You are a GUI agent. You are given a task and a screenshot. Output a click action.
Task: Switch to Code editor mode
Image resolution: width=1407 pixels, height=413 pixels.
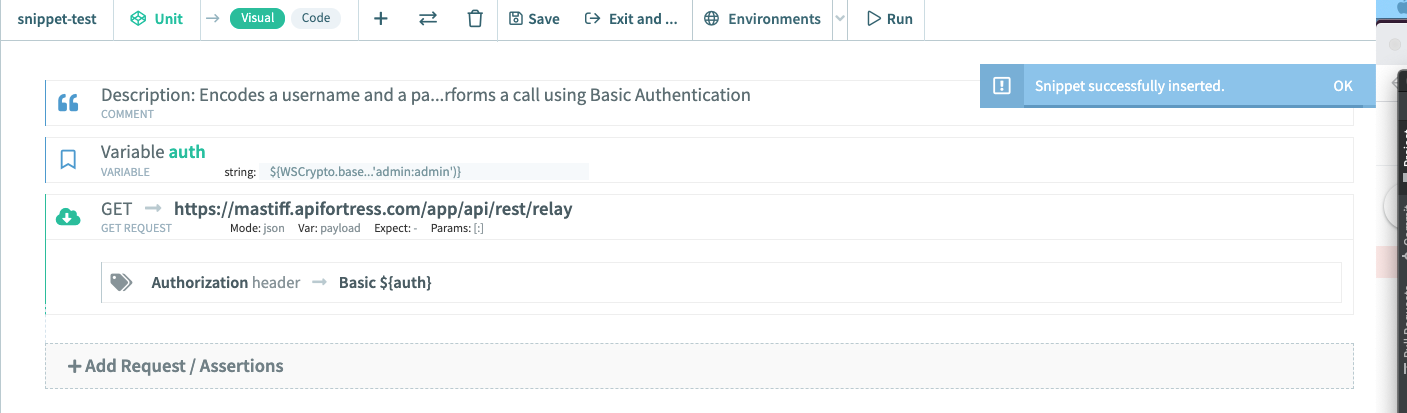pos(316,19)
